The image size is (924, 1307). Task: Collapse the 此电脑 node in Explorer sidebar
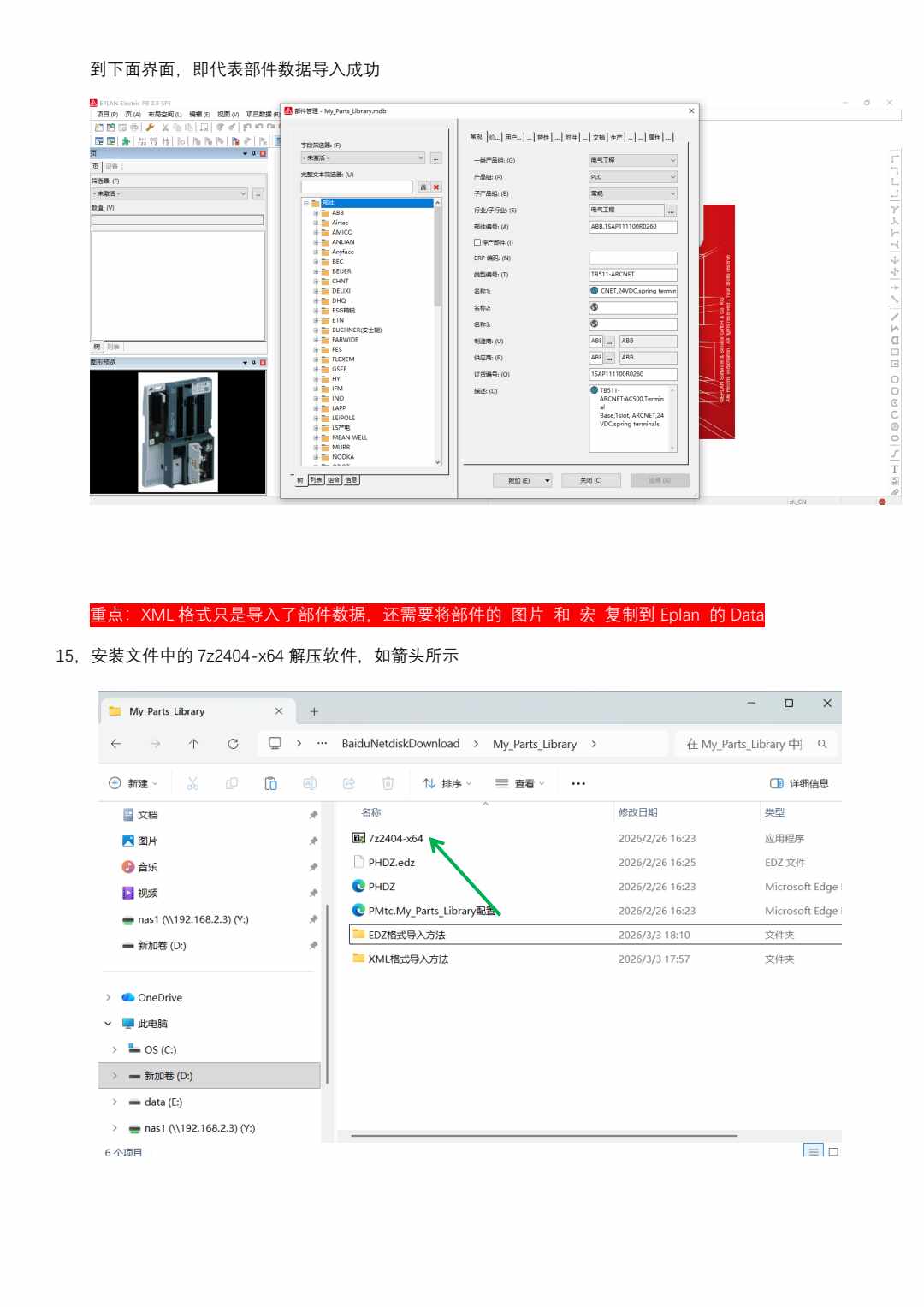[108, 1024]
